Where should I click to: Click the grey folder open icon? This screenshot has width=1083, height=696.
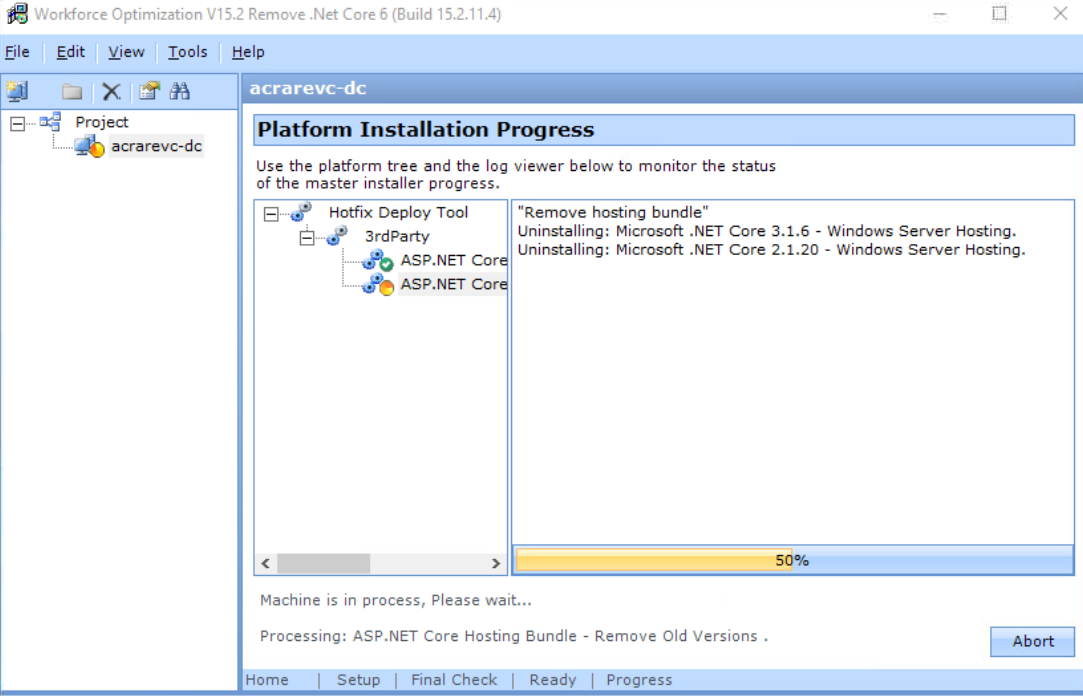(x=72, y=92)
